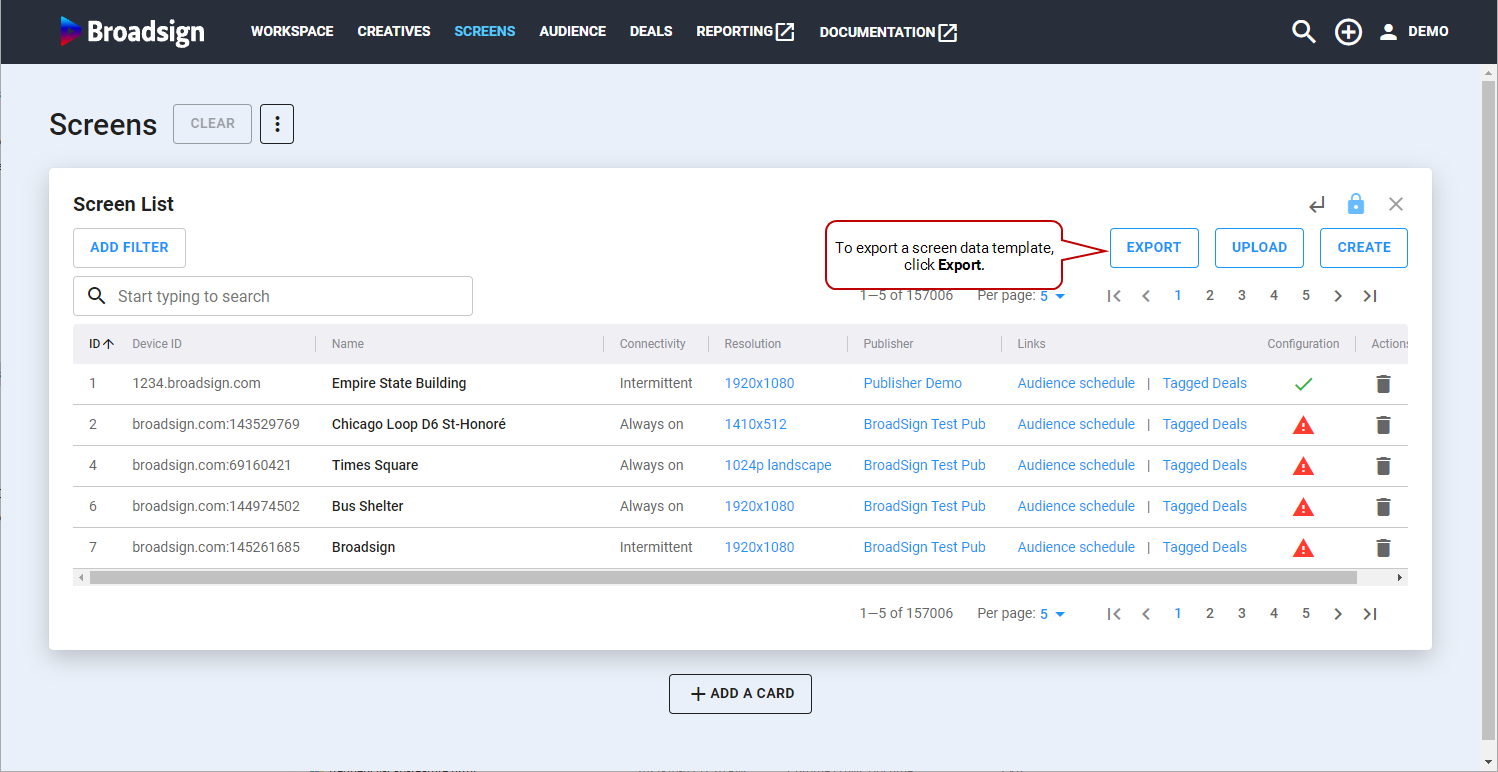Click the UPLOAD button
This screenshot has height=772, width=1498.
click(x=1259, y=248)
